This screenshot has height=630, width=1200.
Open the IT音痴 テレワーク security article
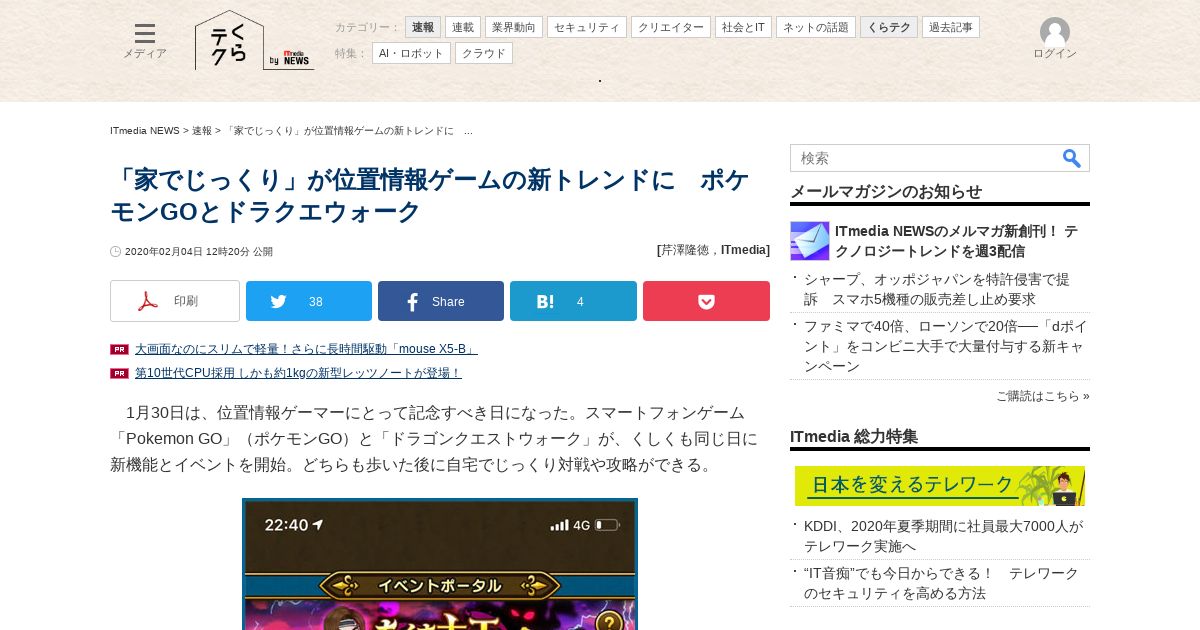click(941, 583)
